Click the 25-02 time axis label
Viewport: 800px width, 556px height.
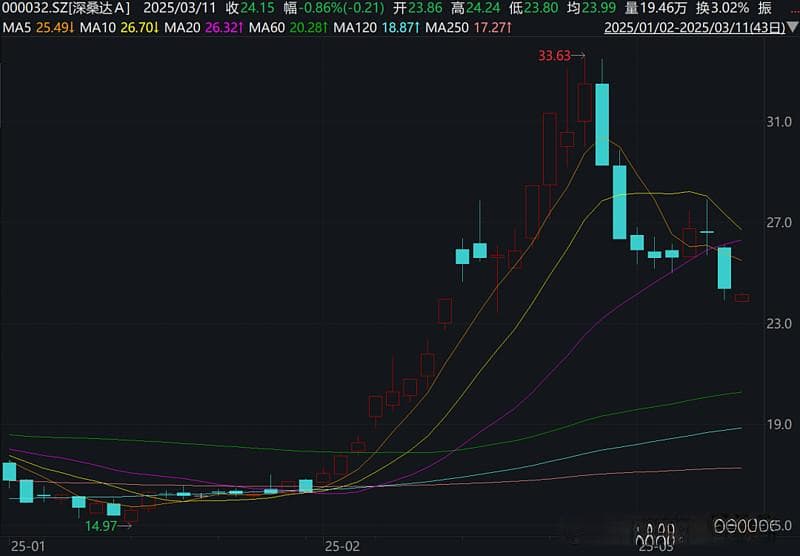click(342, 547)
